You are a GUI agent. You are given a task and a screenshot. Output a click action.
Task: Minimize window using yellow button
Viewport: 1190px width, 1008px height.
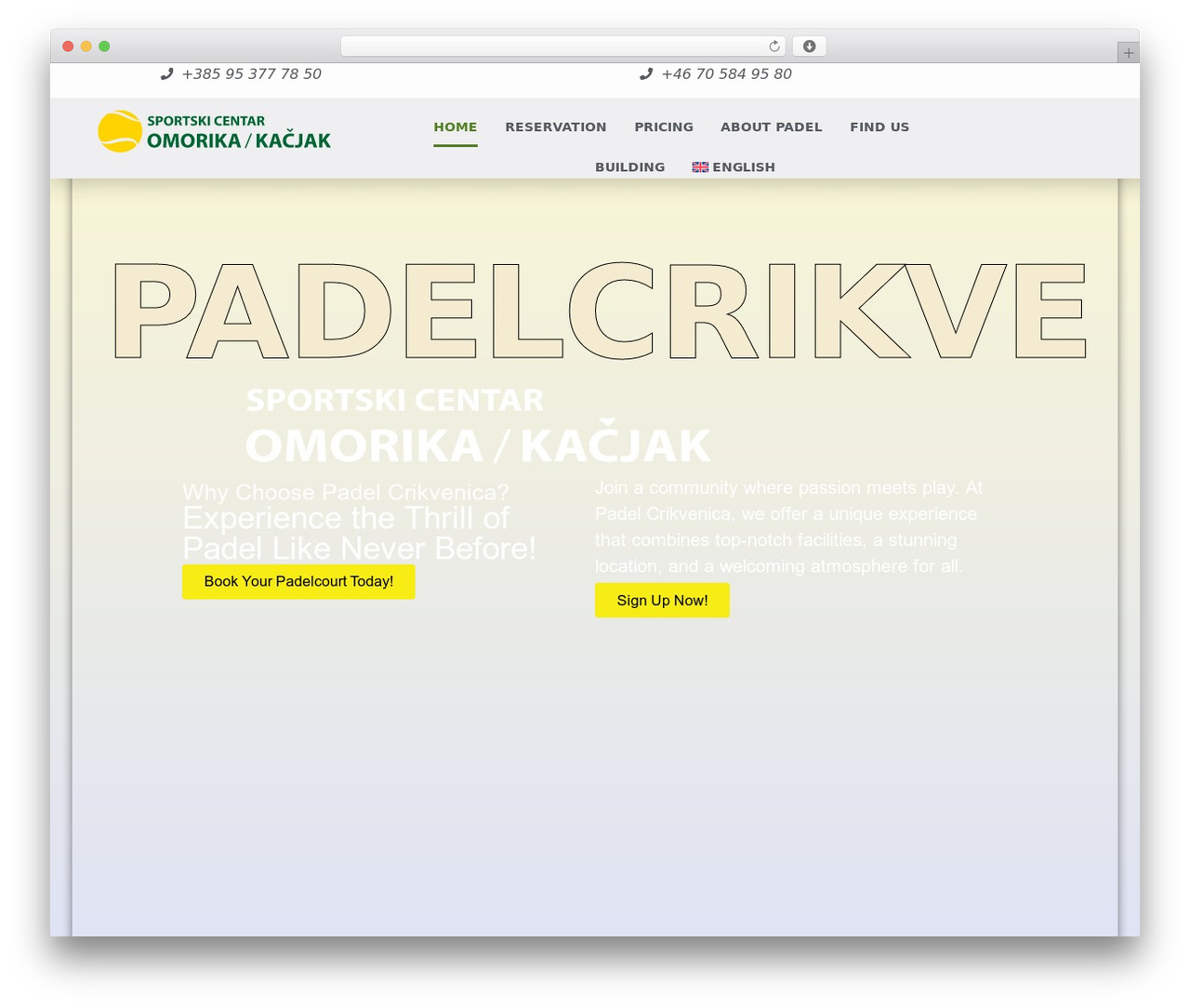(86, 46)
